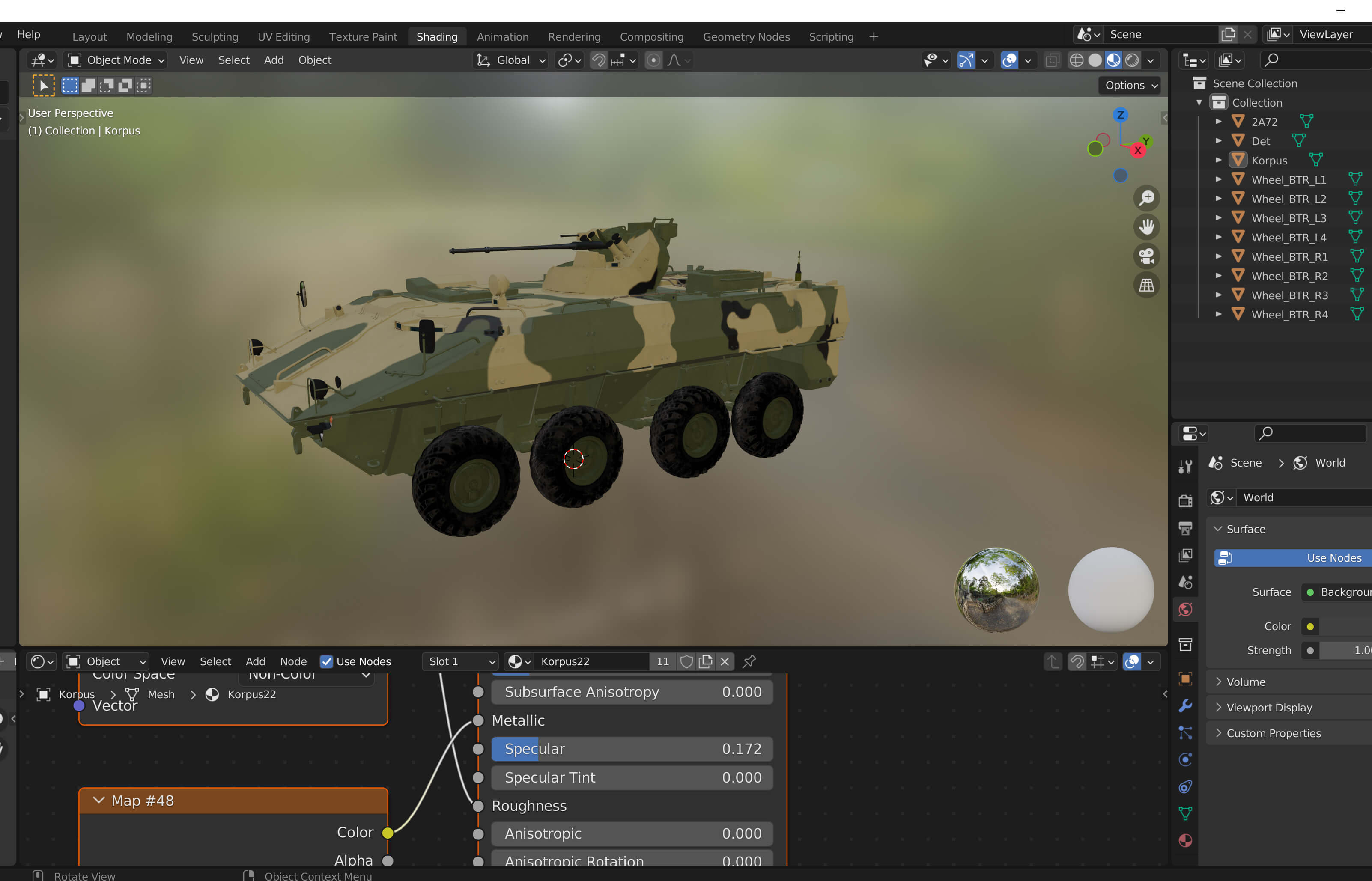Expand the Korpus object in outliner
The height and width of the screenshot is (881, 1372).
(1218, 160)
